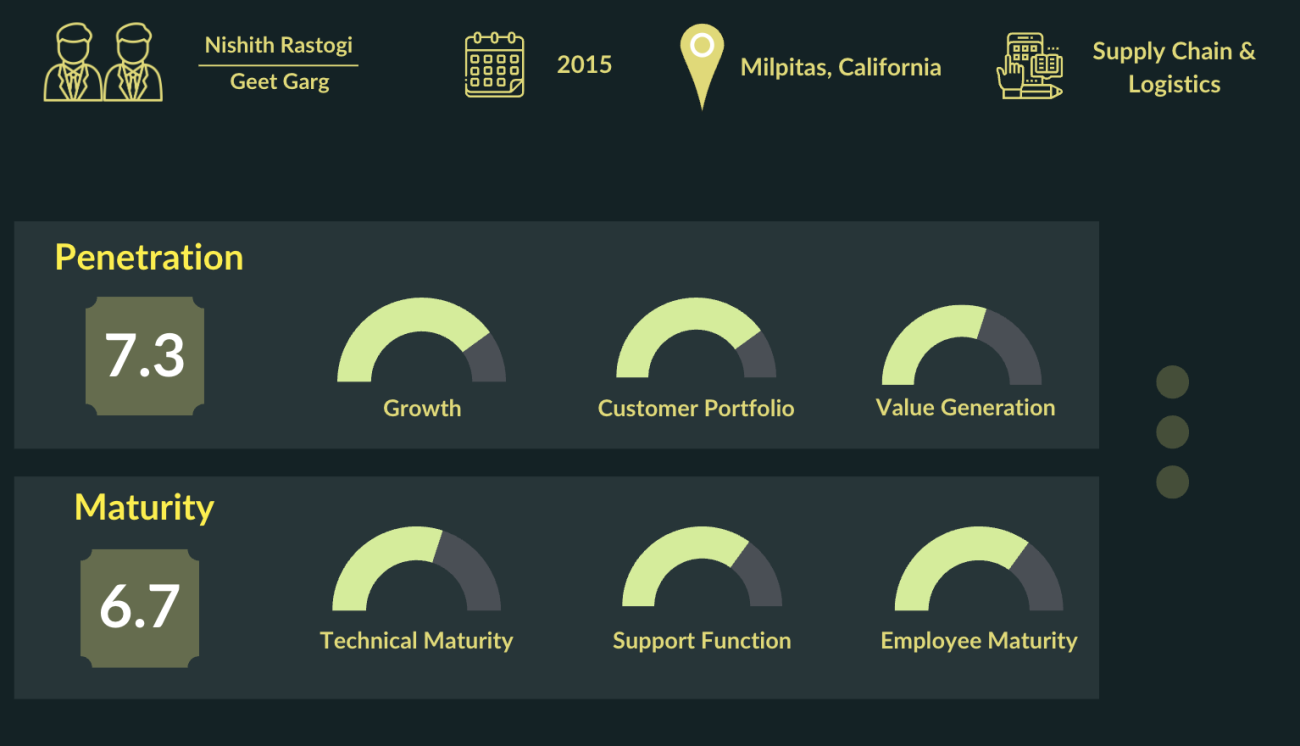This screenshot has height=746, width=1300.
Task: Click the top pagination dot
Action: 1172,382
